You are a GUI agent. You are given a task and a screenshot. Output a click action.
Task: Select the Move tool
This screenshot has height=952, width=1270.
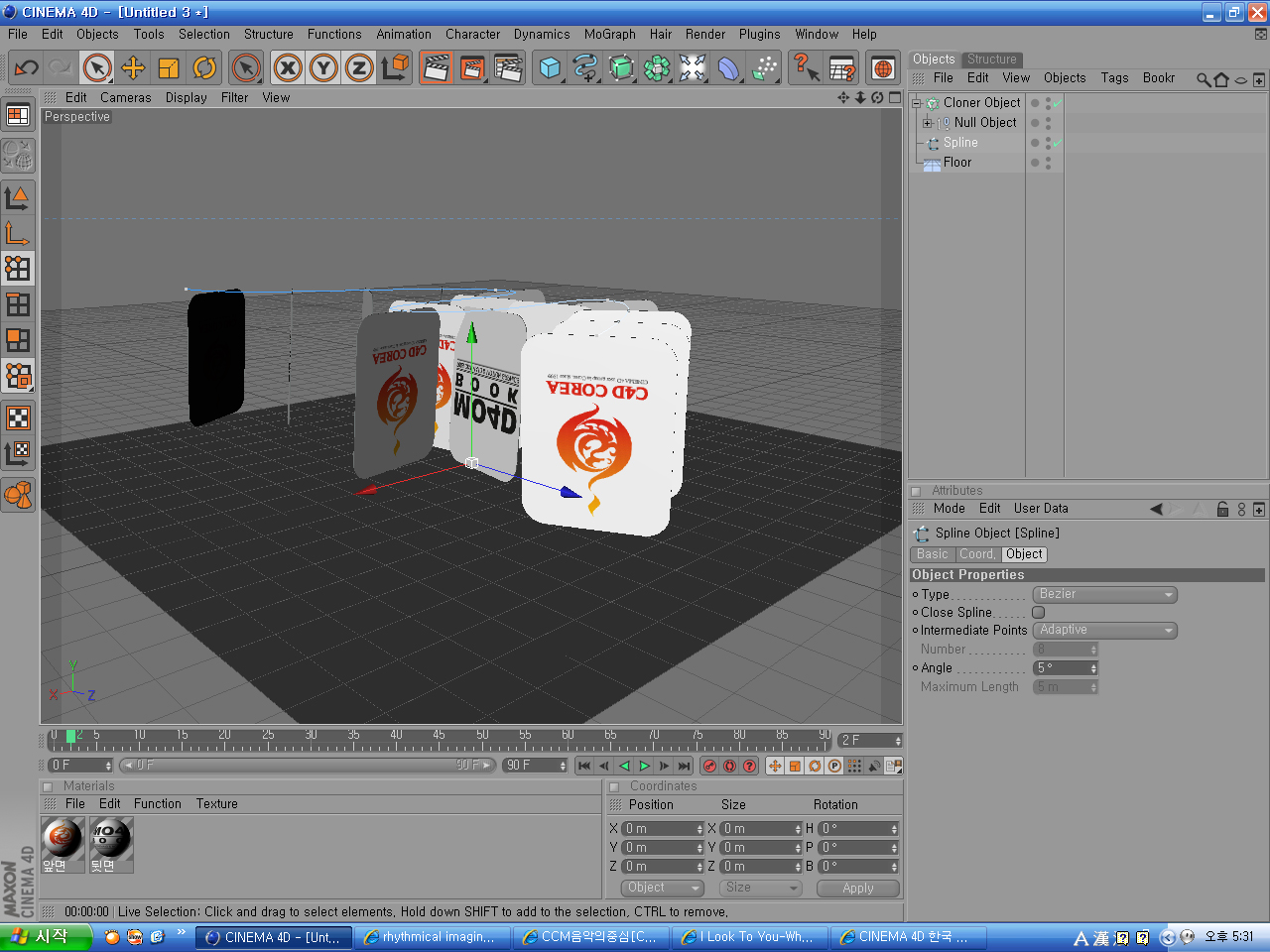[x=133, y=68]
